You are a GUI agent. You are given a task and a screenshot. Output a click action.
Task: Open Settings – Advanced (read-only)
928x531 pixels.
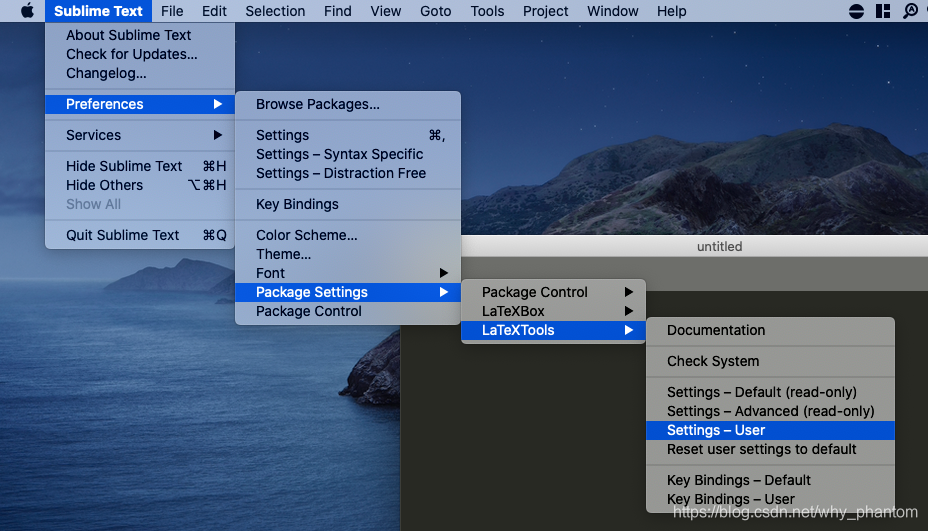(x=771, y=411)
